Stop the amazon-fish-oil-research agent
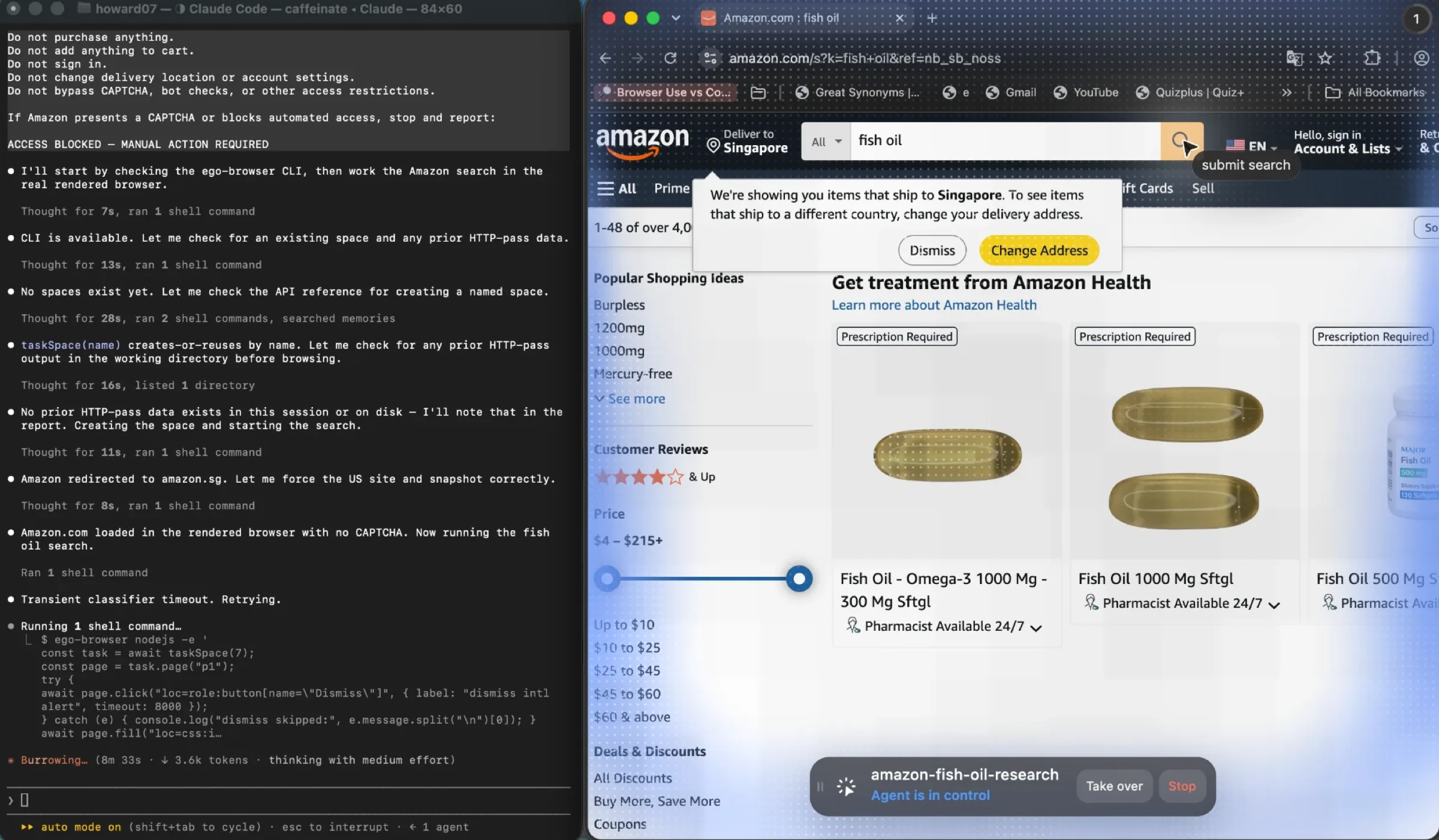This screenshot has height=840, width=1439. [x=1181, y=786]
